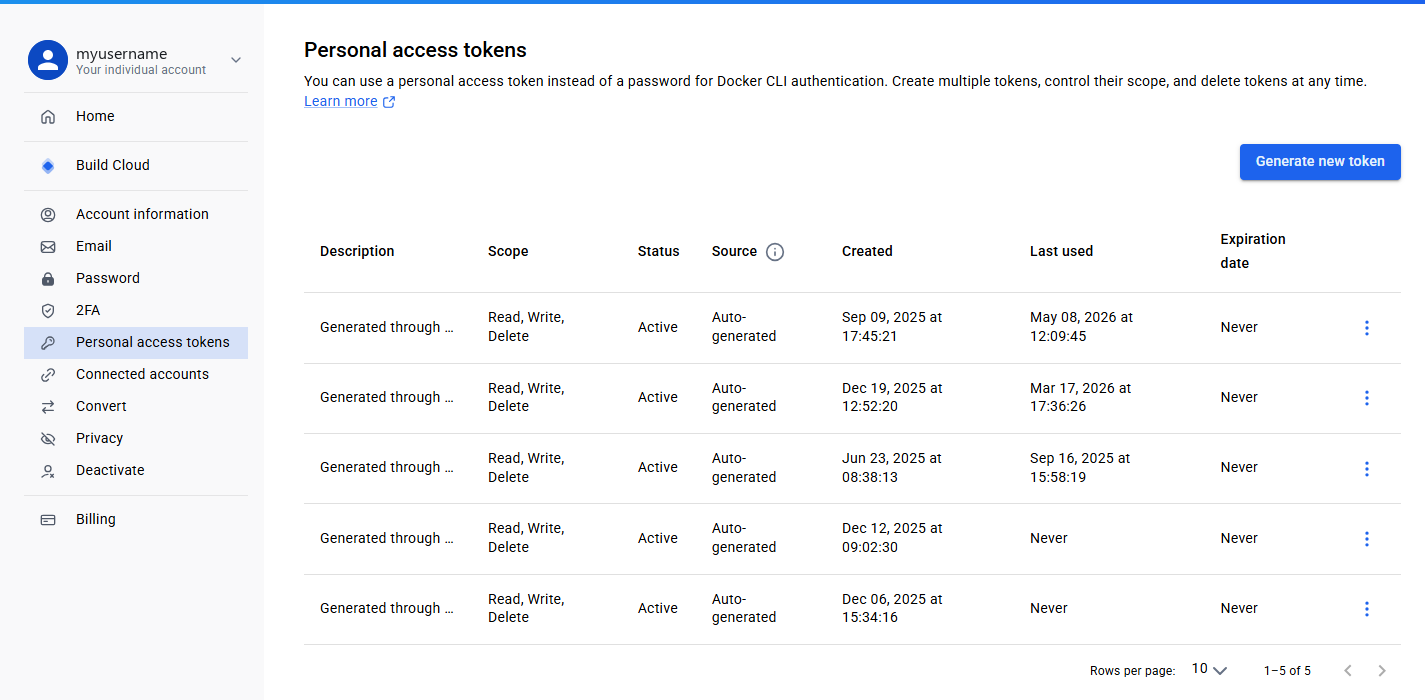Open actions menu for token created Dec 12, 2025
The image size is (1425, 700).
[1367, 539]
